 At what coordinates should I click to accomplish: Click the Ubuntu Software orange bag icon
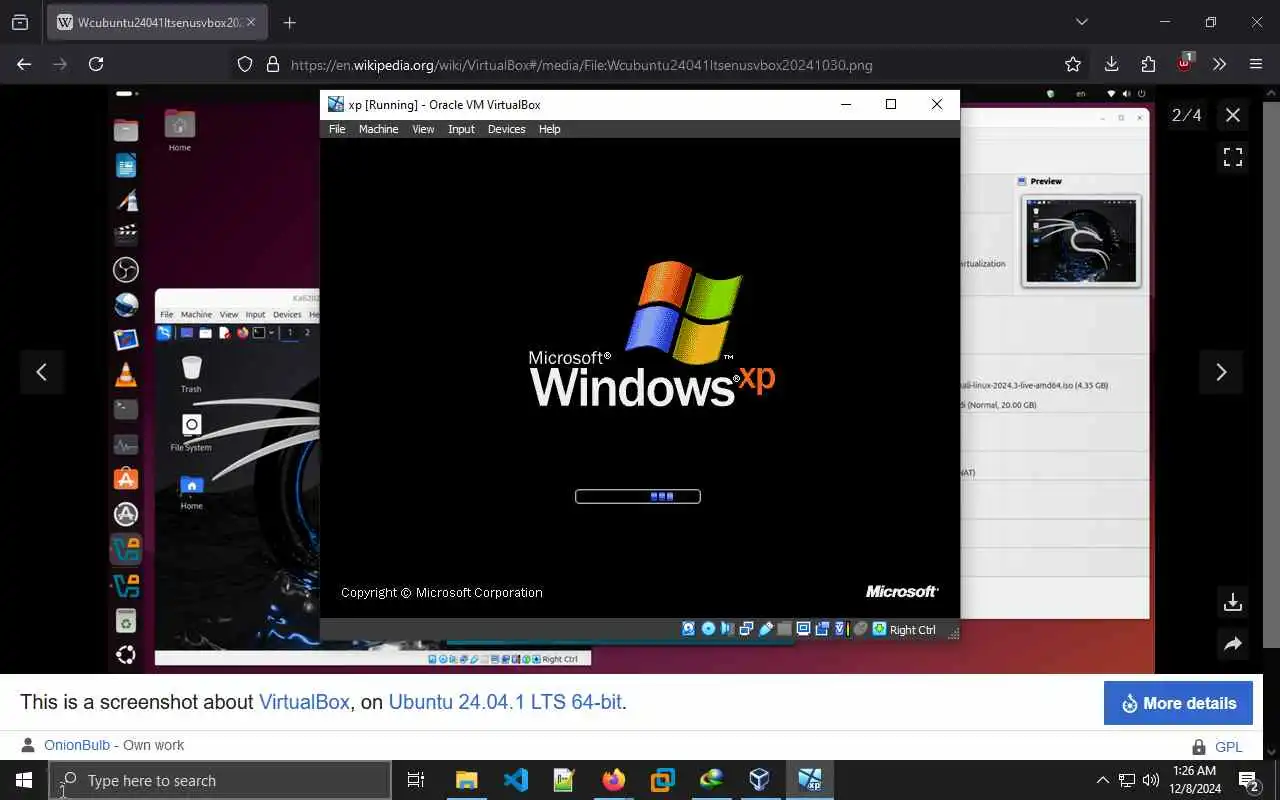(x=126, y=479)
